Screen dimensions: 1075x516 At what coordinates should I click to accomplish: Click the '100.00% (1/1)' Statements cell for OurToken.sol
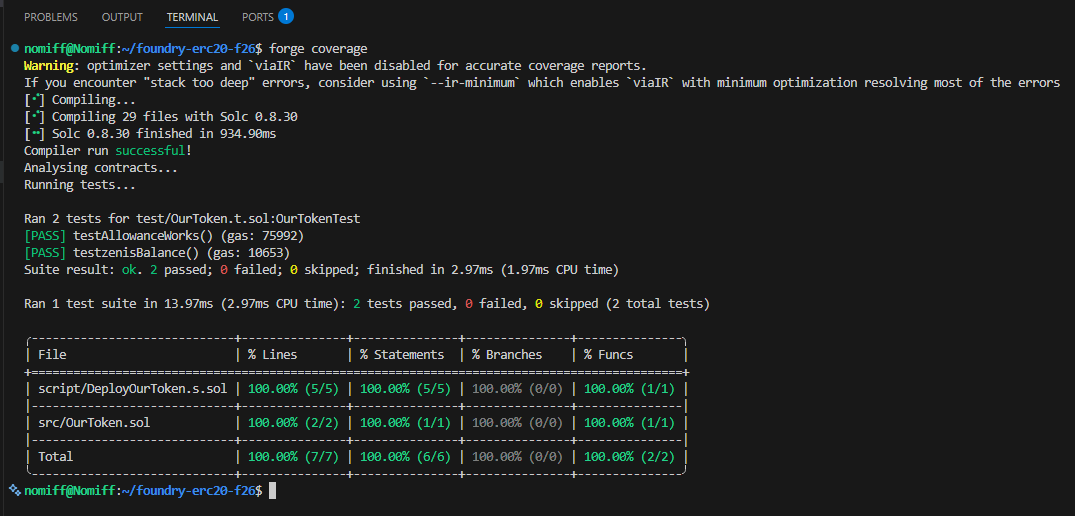click(x=405, y=422)
